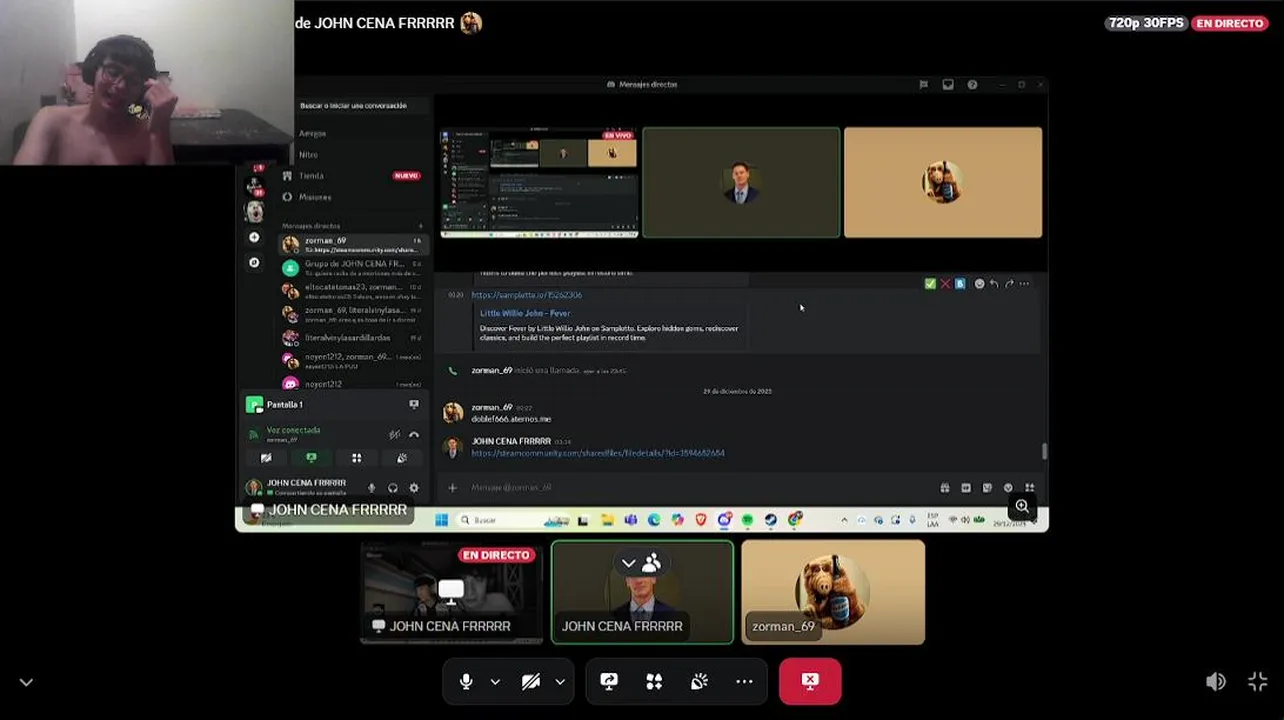Toggle user panel headphones deafen

393,488
